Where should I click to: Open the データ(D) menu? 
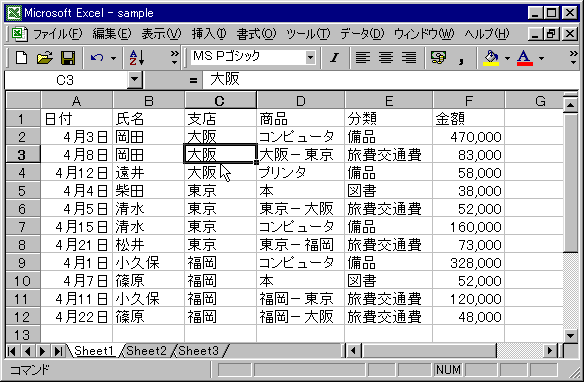pos(362,34)
